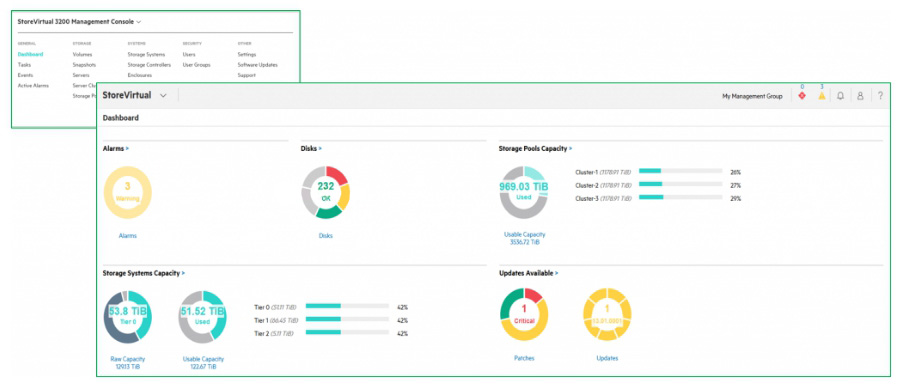Open User Groups under Security
This screenshot has width=904, height=389.
197,65
